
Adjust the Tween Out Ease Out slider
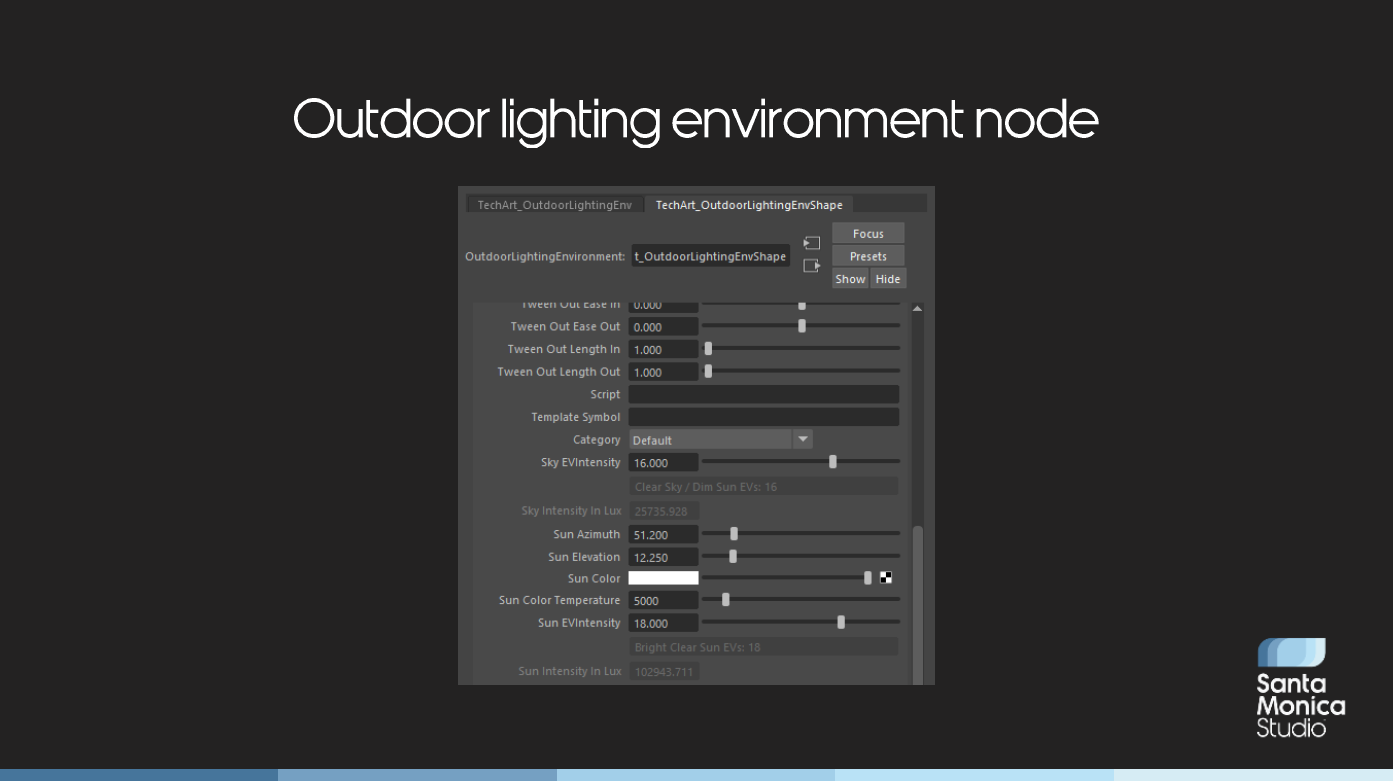[x=801, y=326]
